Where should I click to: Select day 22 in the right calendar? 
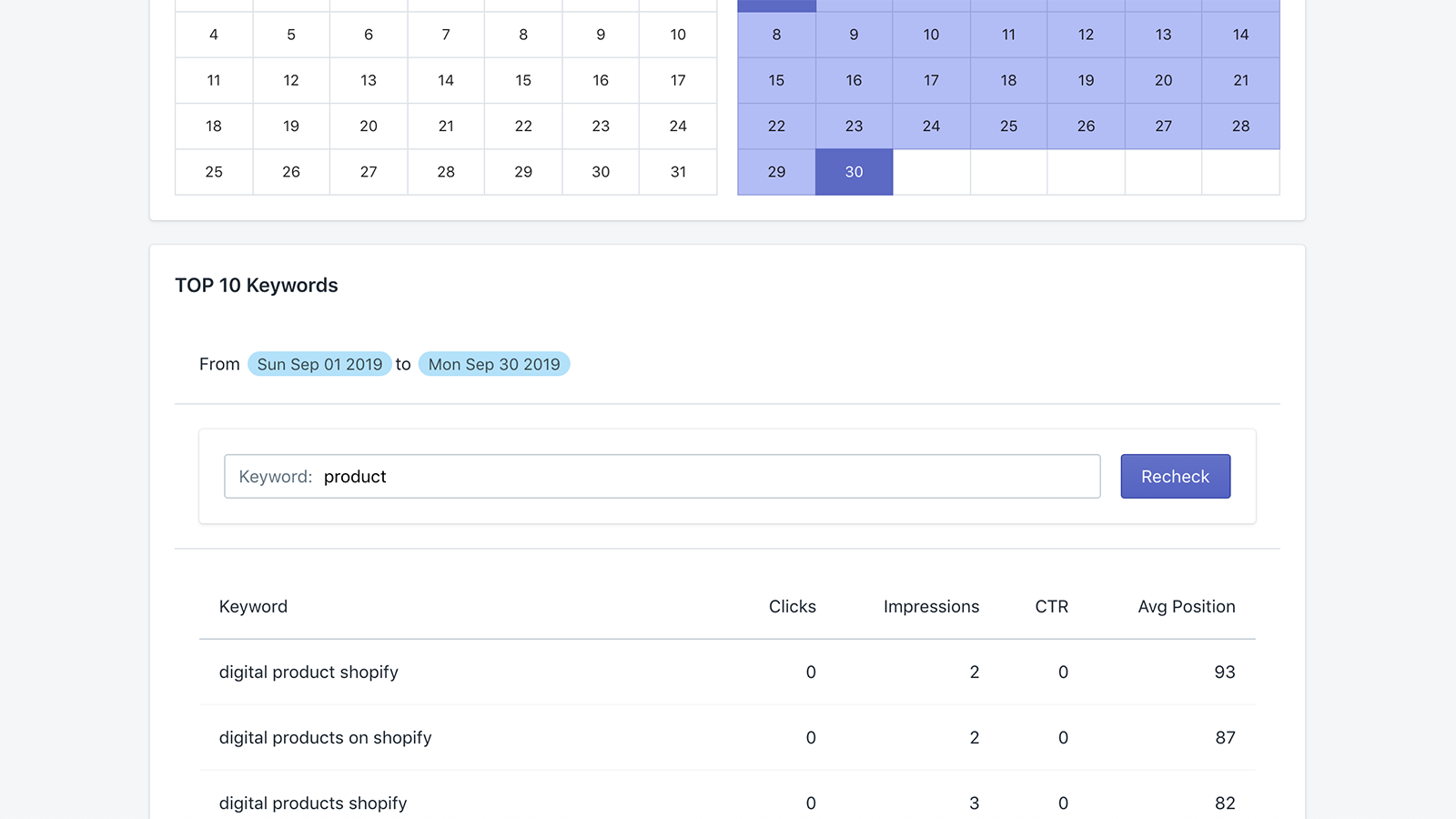tap(775, 126)
